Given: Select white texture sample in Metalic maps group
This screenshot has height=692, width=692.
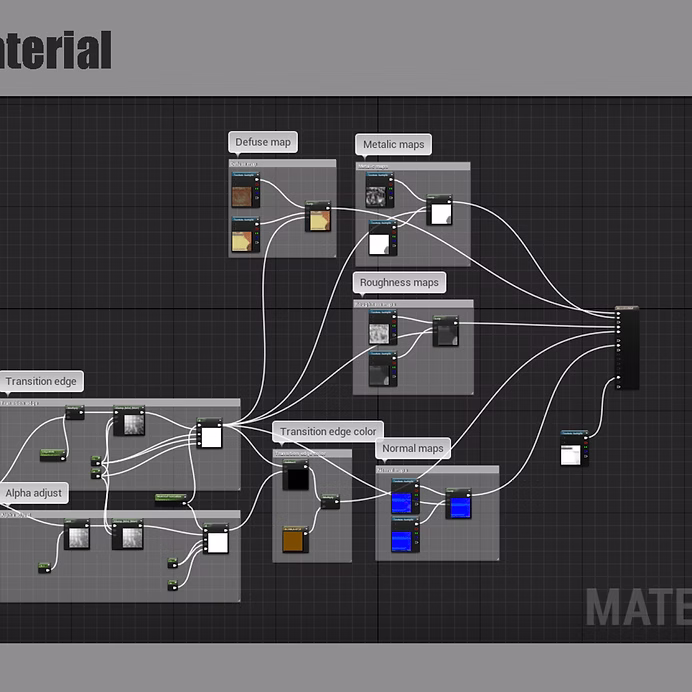Looking at the screenshot, I should (x=383, y=238).
